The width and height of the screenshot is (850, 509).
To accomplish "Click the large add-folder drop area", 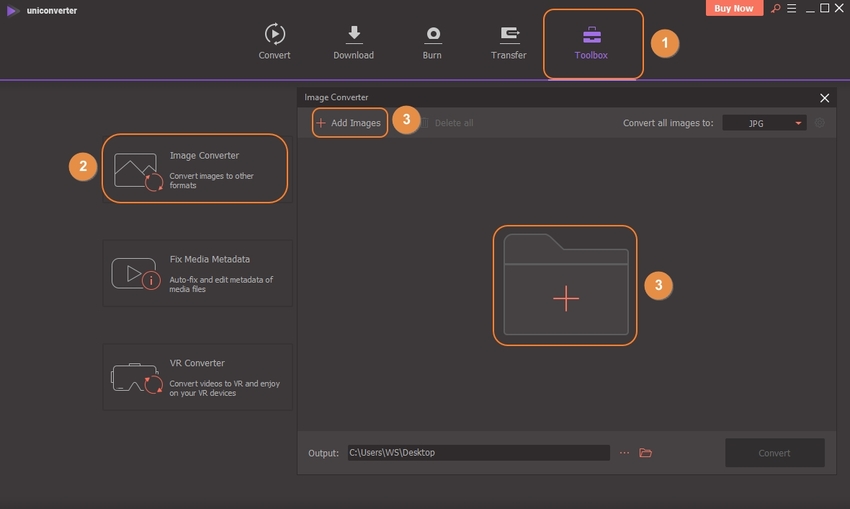I will pyautogui.click(x=565, y=286).
